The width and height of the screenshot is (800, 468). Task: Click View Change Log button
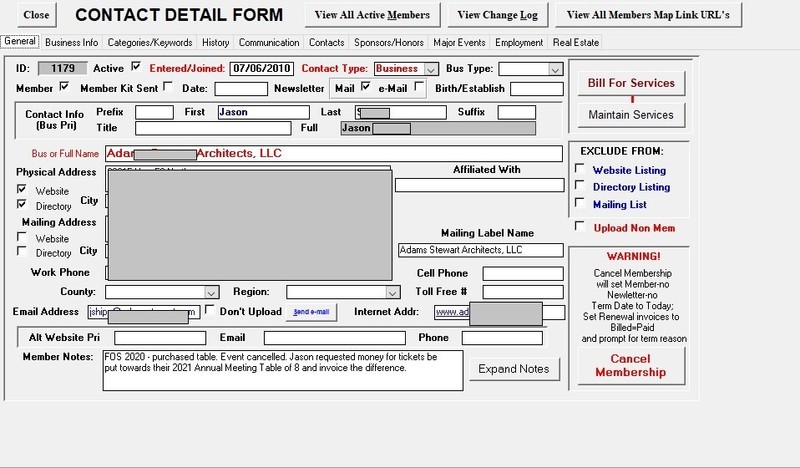(497, 15)
